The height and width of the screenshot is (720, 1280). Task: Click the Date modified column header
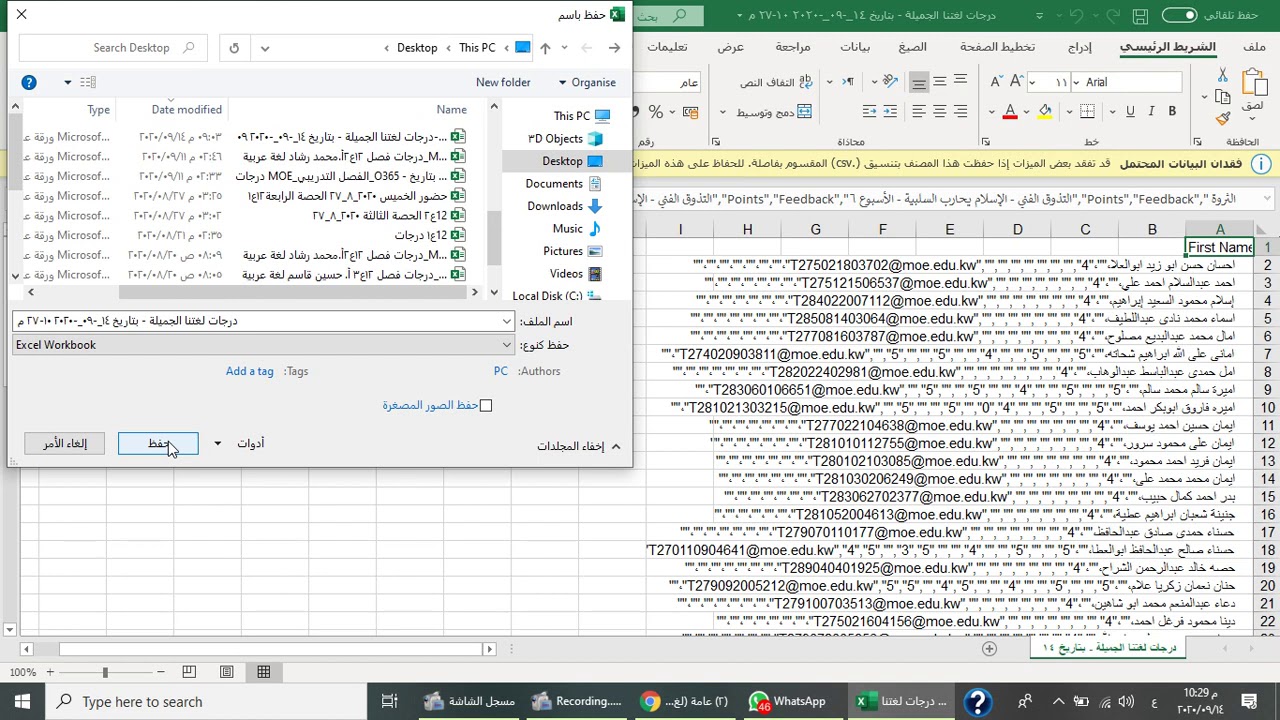pos(186,110)
